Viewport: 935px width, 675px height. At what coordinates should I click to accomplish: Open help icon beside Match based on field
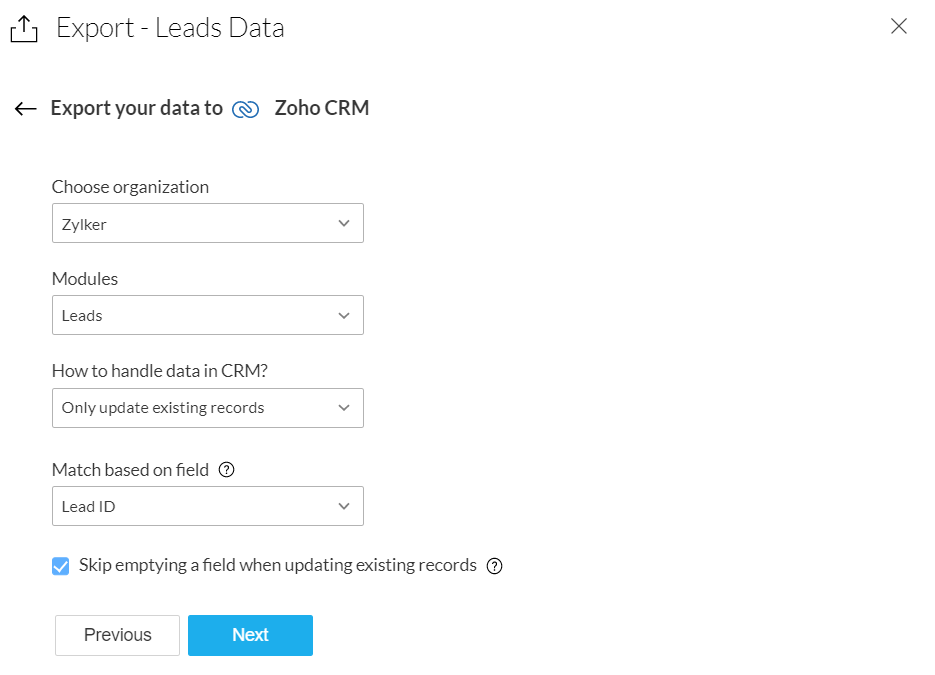[x=226, y=470]
